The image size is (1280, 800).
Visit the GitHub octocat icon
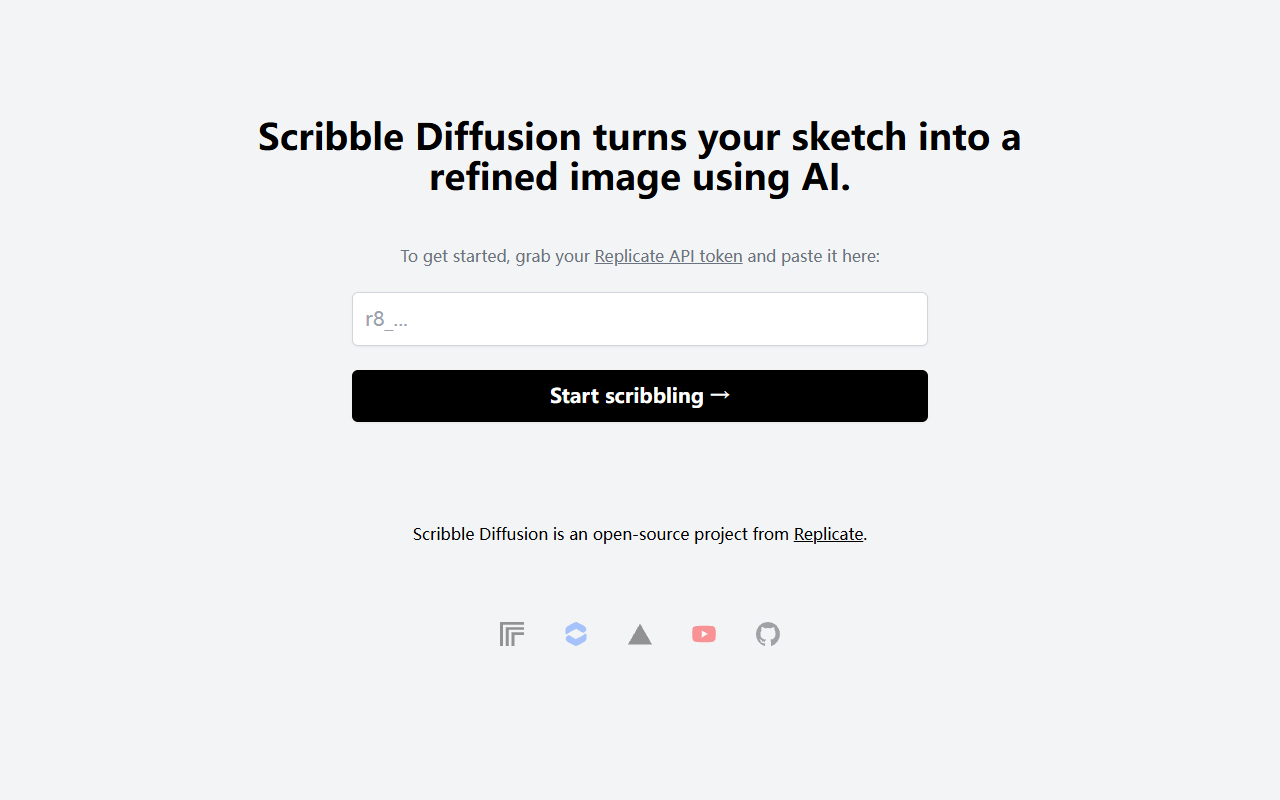tap(768, 634)
